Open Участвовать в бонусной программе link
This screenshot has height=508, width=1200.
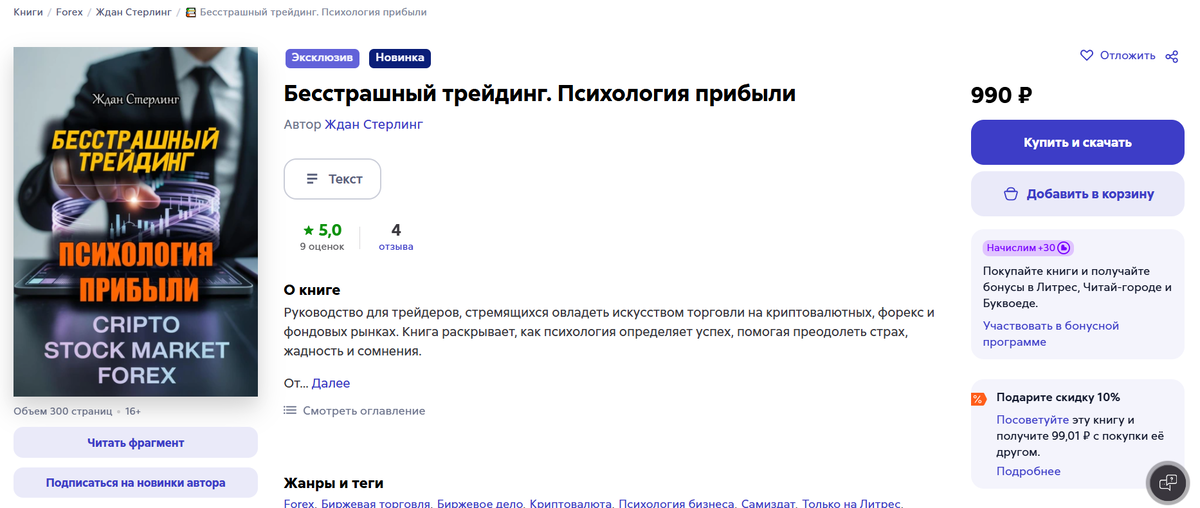1051,334
